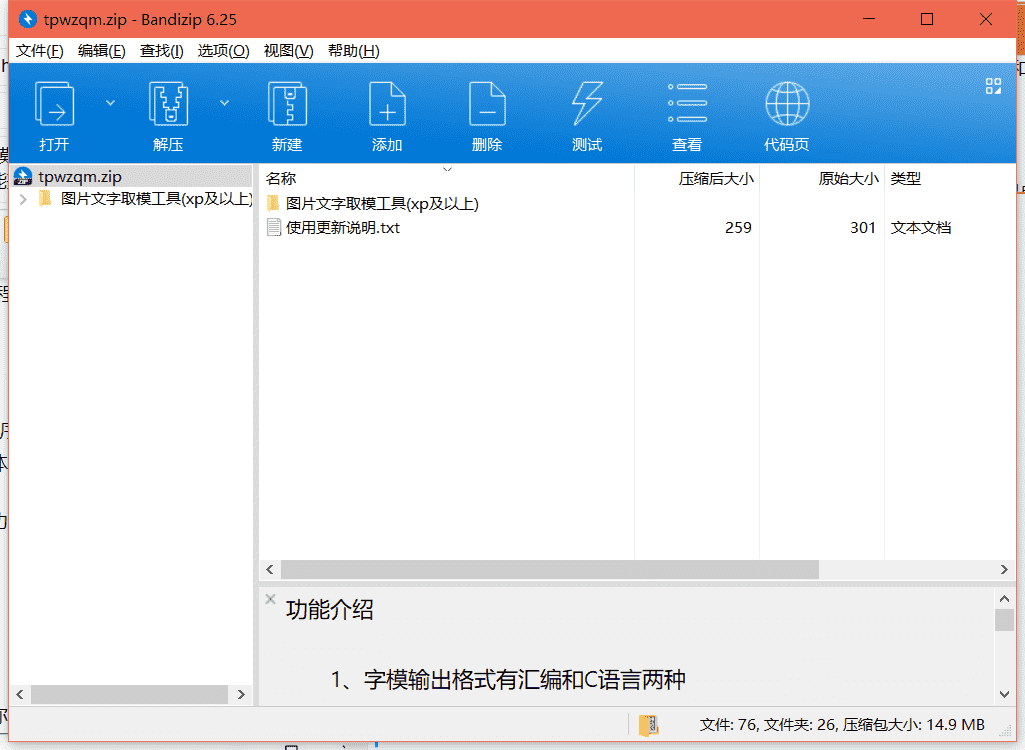The width and height of the screenshot is (1025, 750).
Task: Open the dropdown arrow next to 解压
Action: 224,103
